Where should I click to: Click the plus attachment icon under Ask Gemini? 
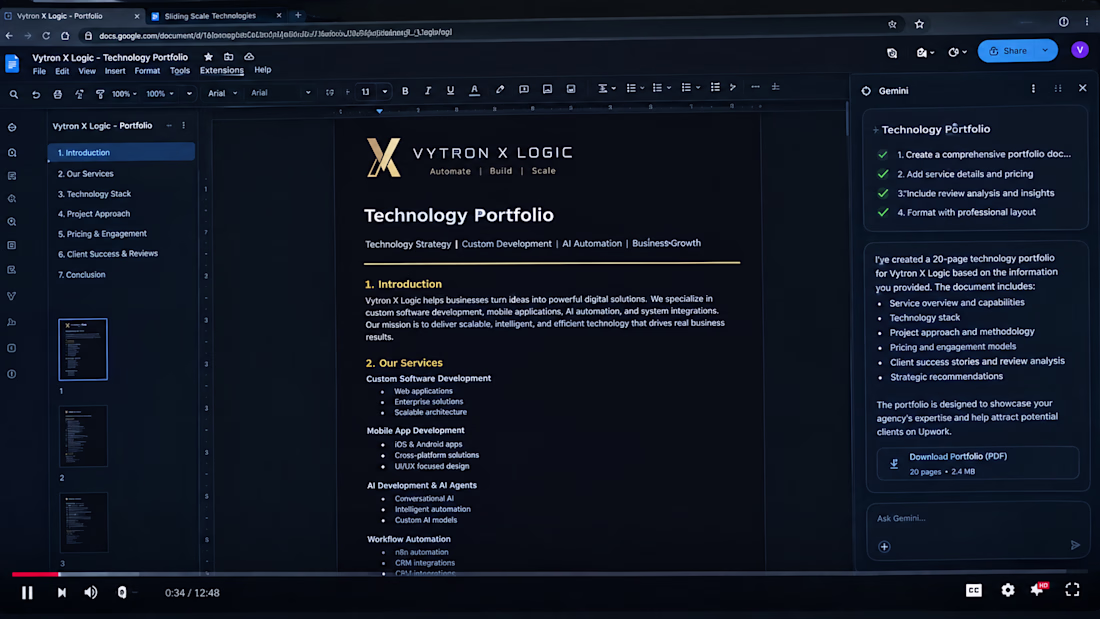point(884,547)
